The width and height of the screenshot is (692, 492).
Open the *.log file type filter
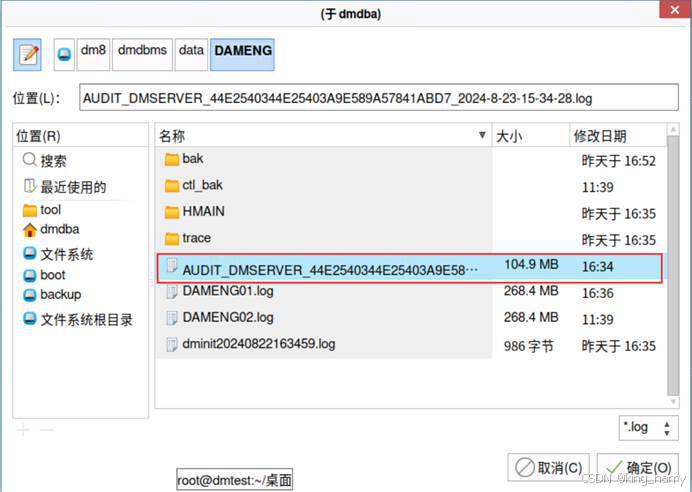[648, 428]
